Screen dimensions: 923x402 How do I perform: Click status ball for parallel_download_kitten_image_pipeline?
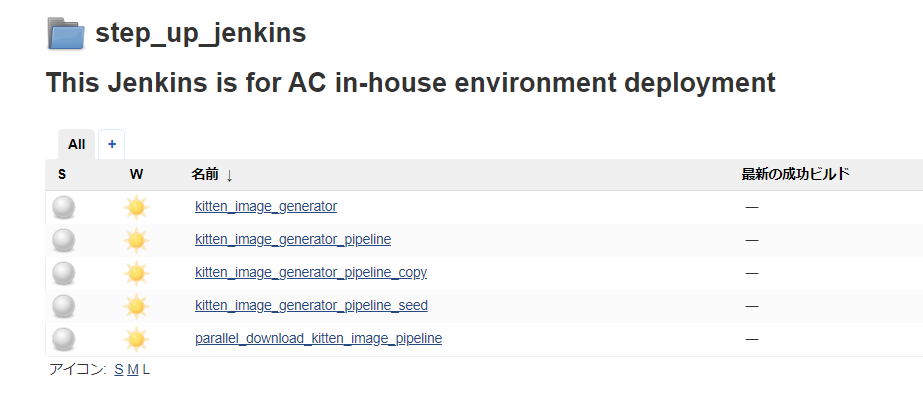pos(64,339)
